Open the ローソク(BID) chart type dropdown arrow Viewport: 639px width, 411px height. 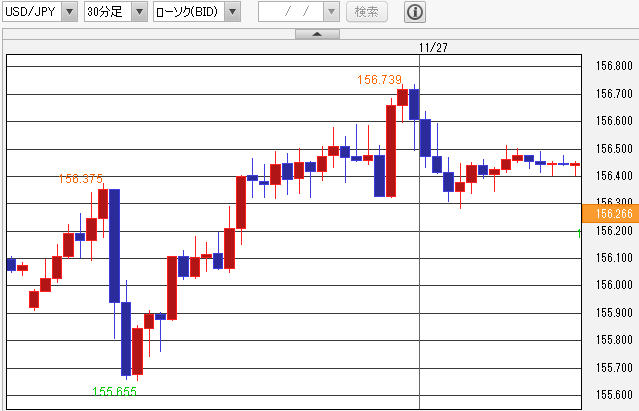point(232,13)
